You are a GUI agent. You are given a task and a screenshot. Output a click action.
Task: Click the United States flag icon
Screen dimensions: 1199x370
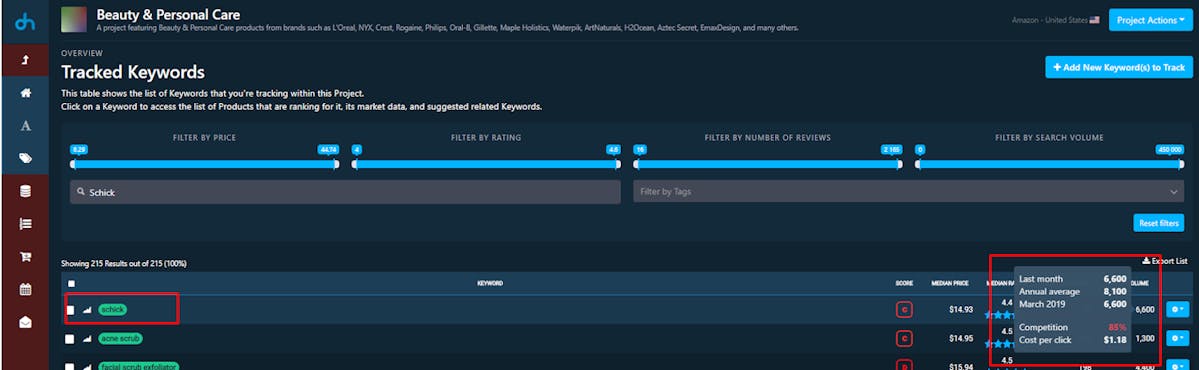point(1094,20)
